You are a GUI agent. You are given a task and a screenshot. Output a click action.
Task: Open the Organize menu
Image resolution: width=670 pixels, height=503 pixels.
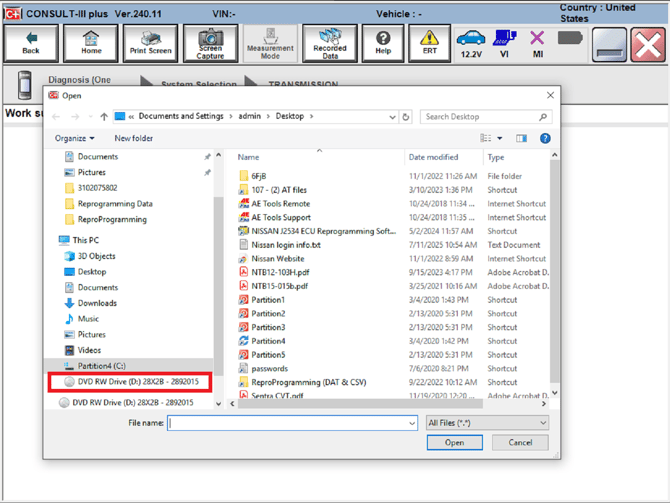74,138
